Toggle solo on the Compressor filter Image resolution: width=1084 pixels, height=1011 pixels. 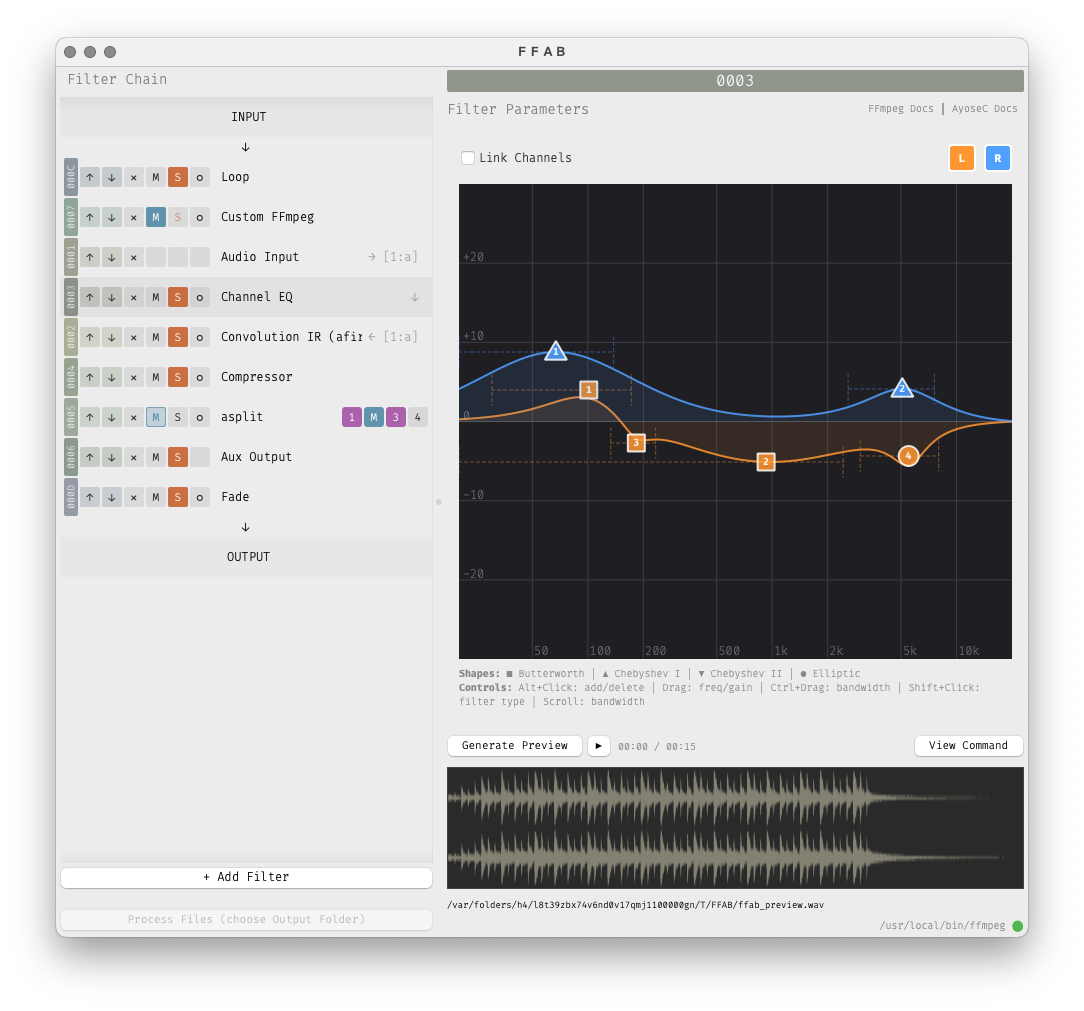click(178, 377)
